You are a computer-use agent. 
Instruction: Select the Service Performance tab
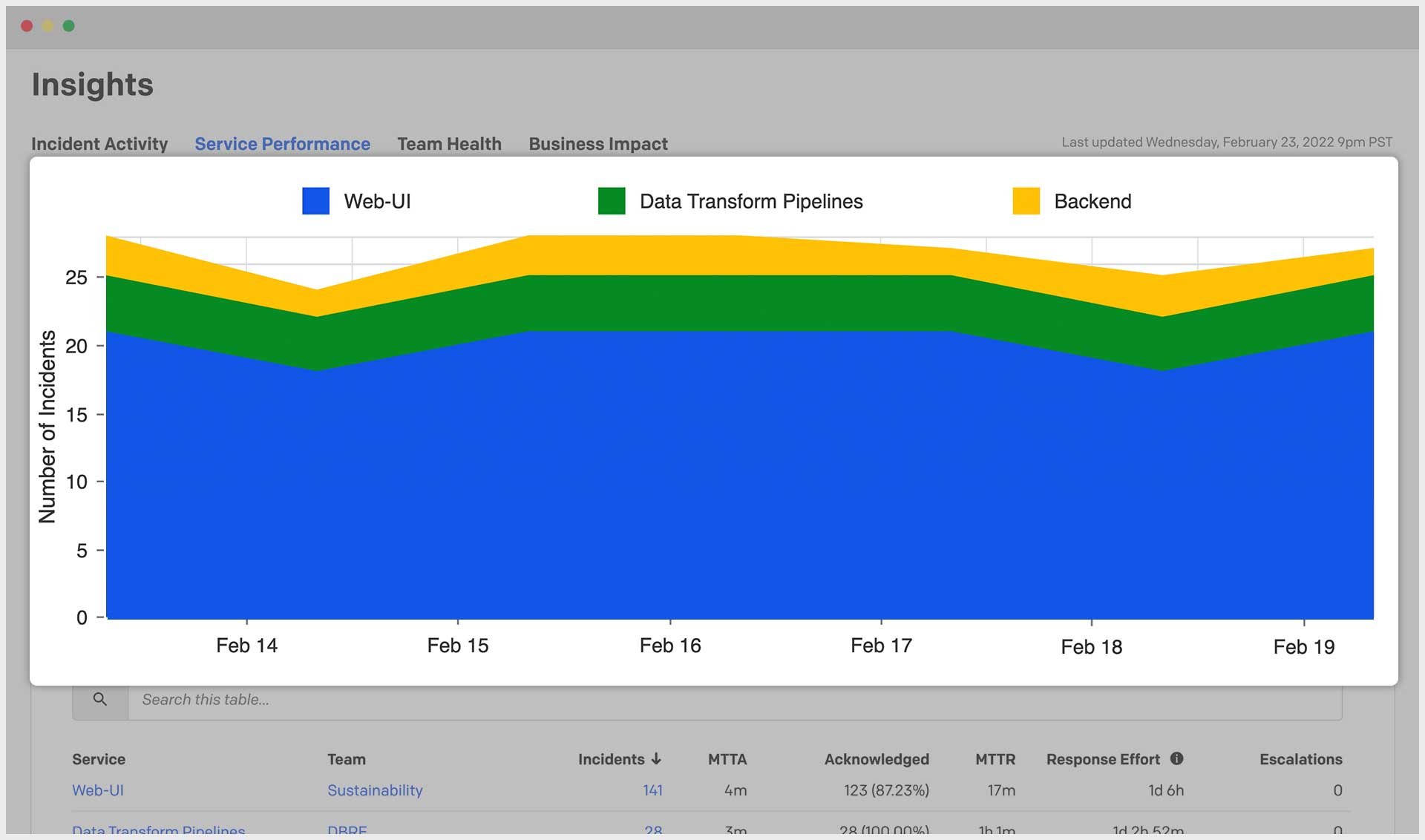[282, 144]
